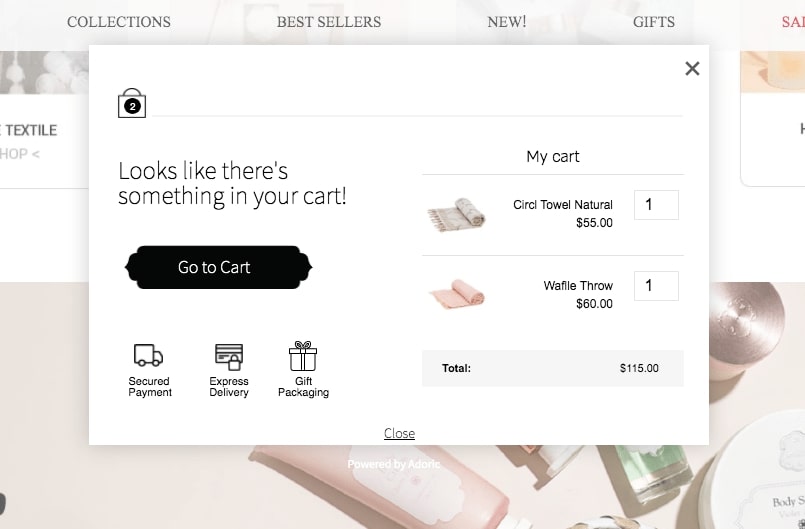Click the Waffle Throw product name
The width and height of the screenshot is (805, 529).
tap(578, 286)
